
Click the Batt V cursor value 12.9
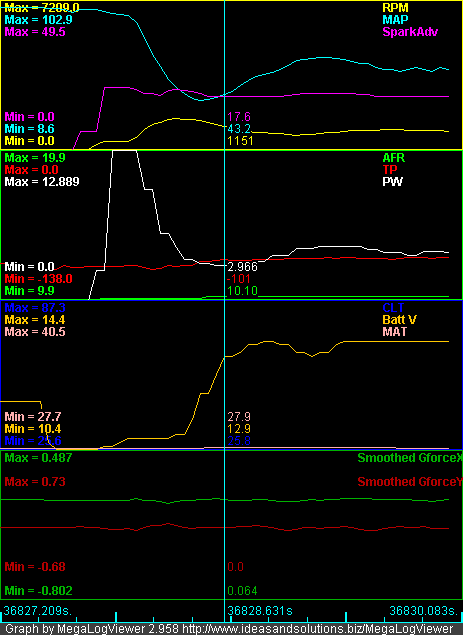(239, 429)
